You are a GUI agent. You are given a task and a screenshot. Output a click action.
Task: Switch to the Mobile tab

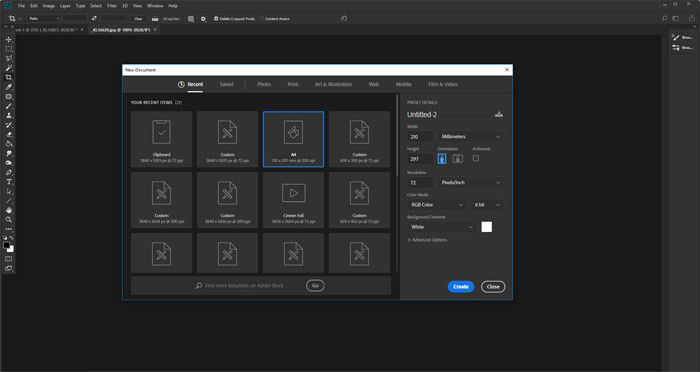click(x=404, y=84)
